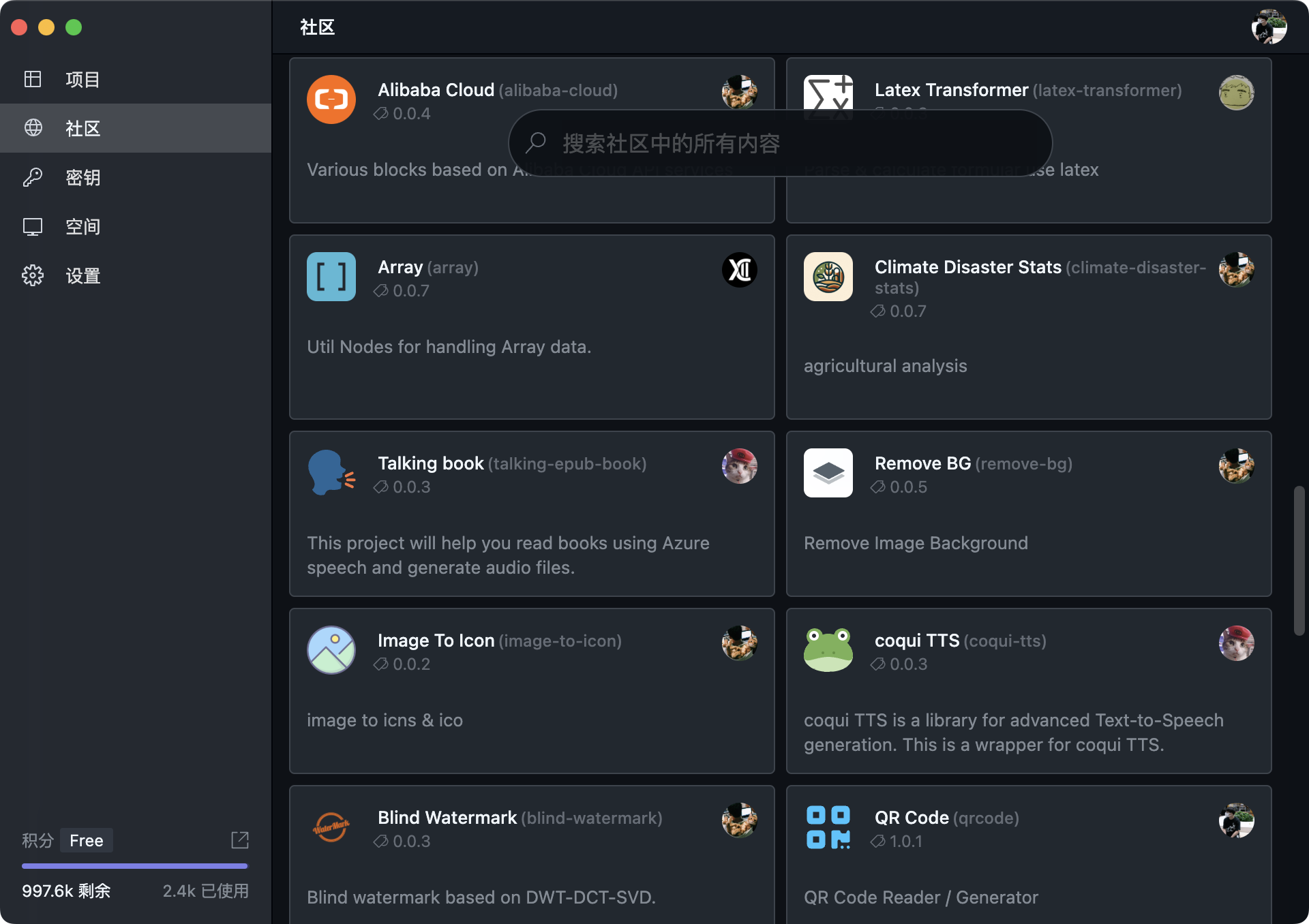Click the Alibaba Cloud orange icon
Viewport: 1309px width, 924px height.
(x=331, y=99)
